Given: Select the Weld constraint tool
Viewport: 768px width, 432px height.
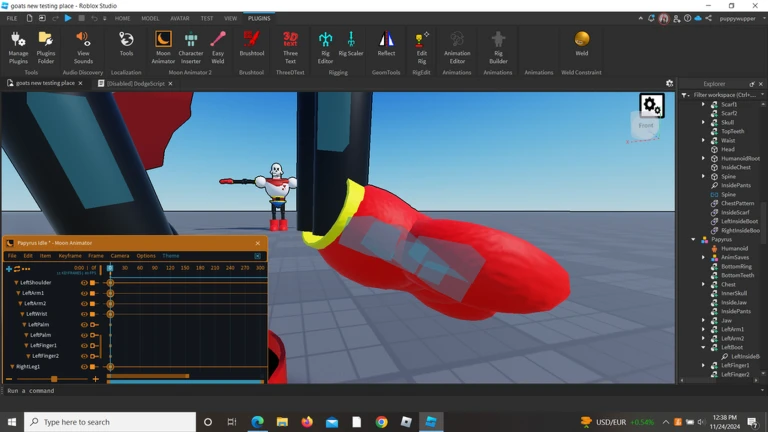Looking at the screenshot, I should (581, 44).
